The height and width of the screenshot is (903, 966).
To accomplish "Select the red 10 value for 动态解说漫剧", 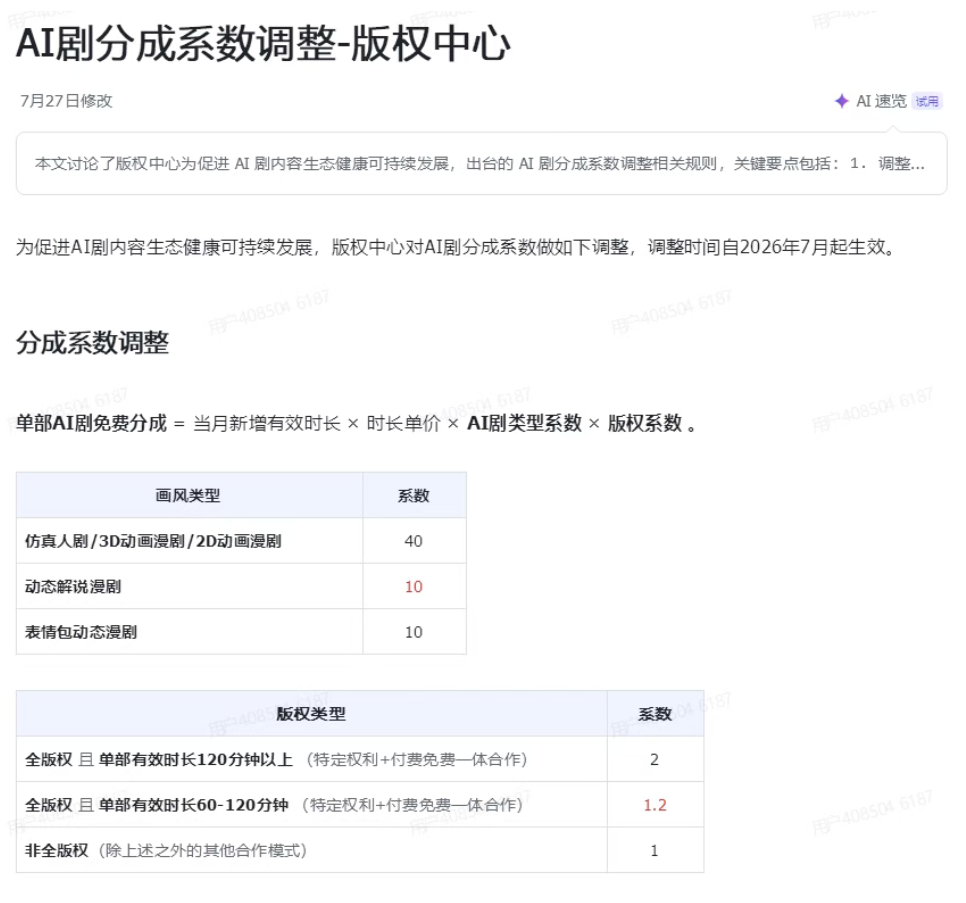I will tap(413, 586).
